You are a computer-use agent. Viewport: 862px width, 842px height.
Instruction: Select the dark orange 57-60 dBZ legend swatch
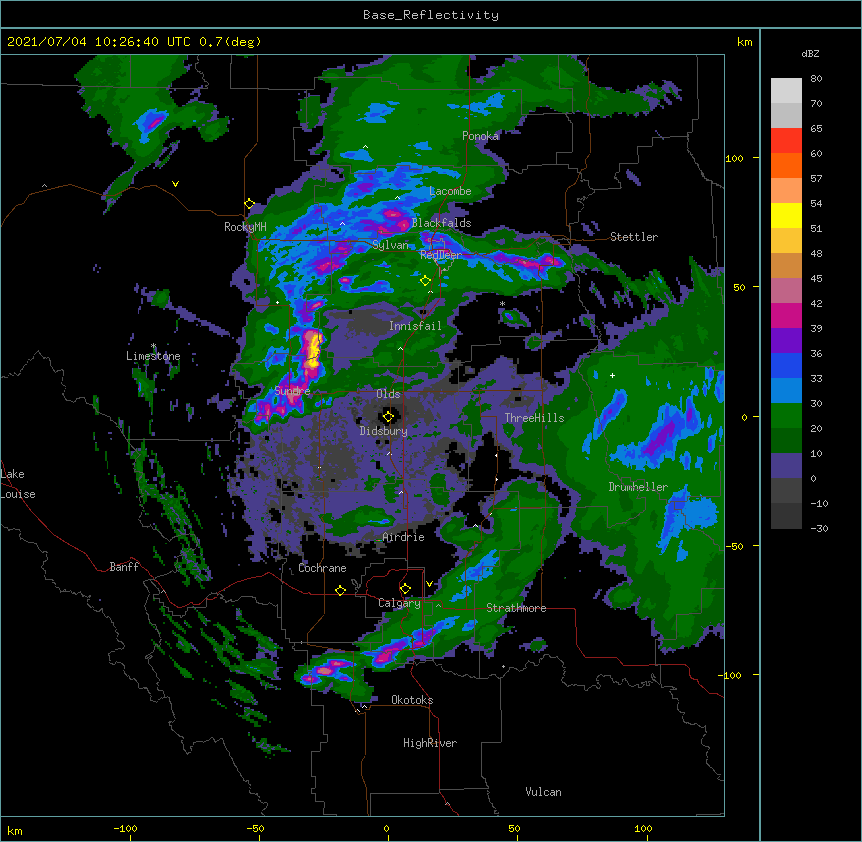click(786, 165)
